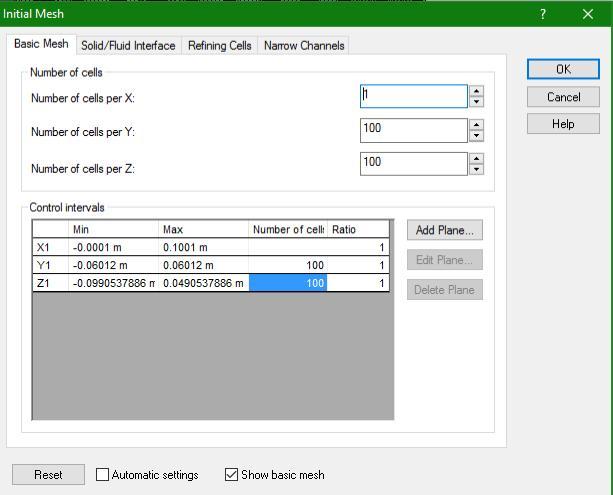
Task: Uncheck Show basic mesh
Action: [x=231, y=475]
